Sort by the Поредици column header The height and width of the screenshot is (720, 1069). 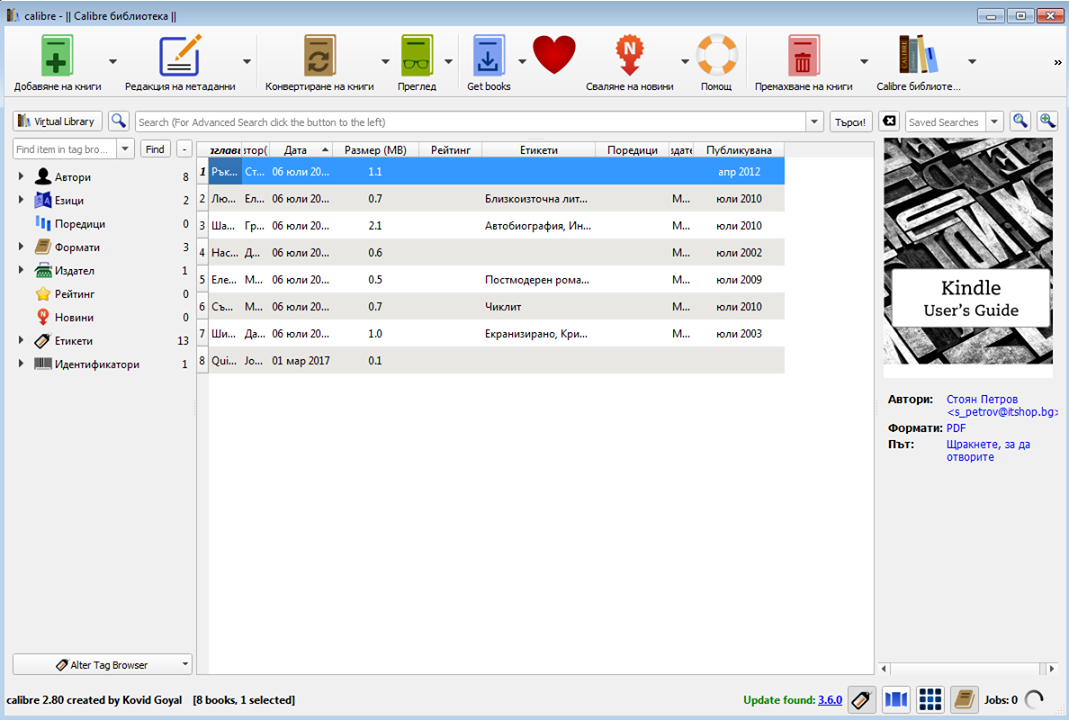pos(632,150)
